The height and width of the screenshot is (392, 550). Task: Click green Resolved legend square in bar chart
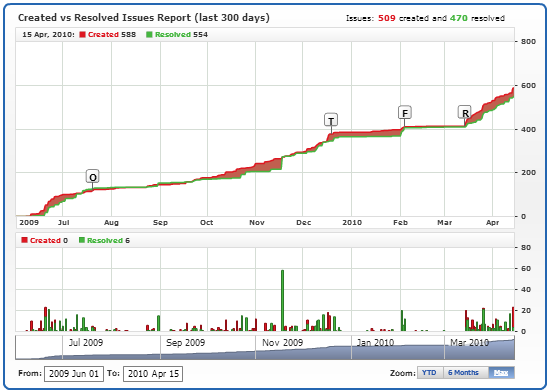[x=82, y=240]
